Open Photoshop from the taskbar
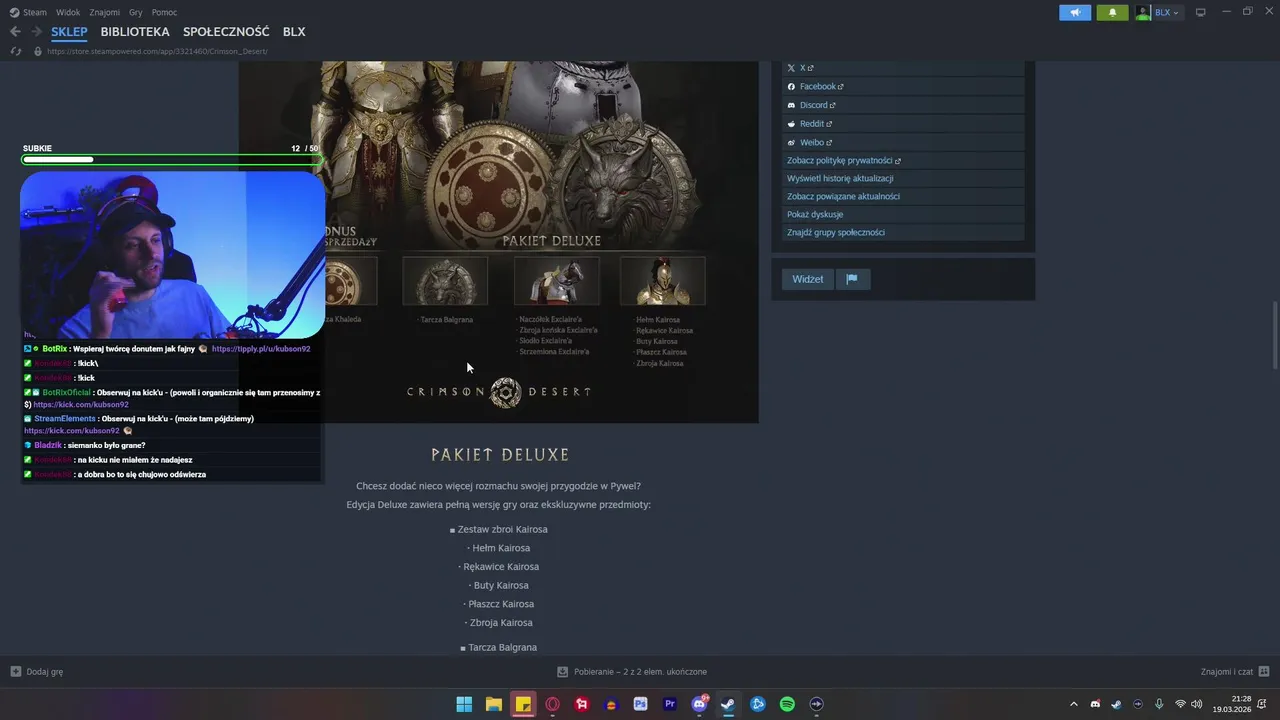1280x720 pixels. [x=641, y=704]
